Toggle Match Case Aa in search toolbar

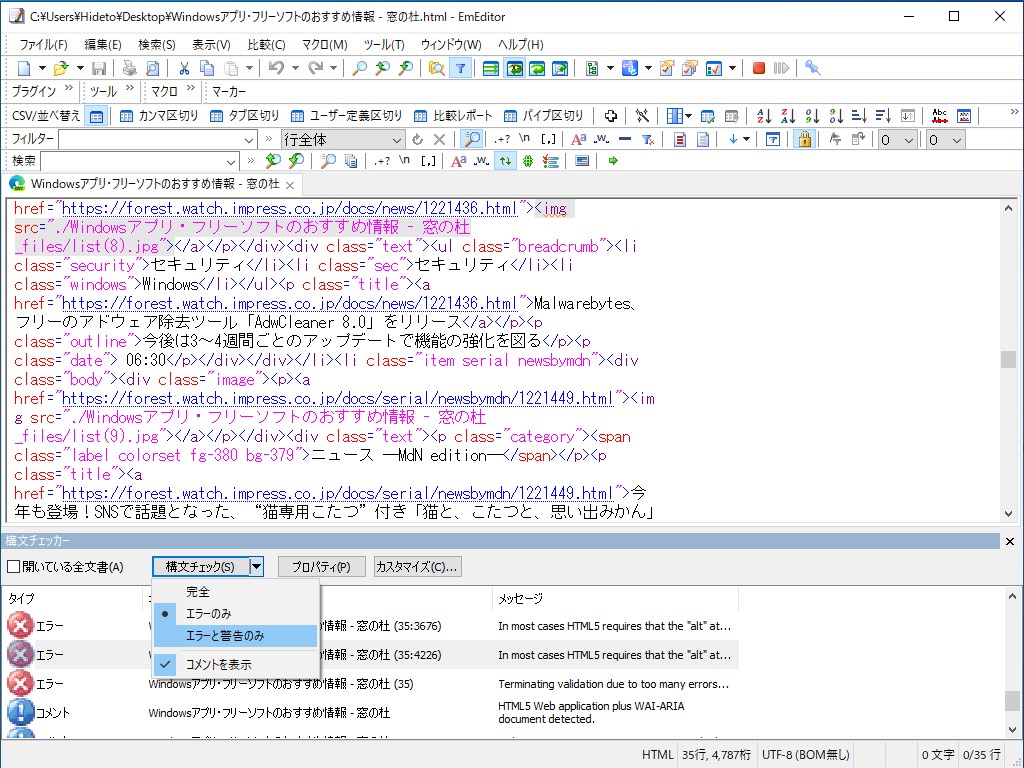coord(458,161)
